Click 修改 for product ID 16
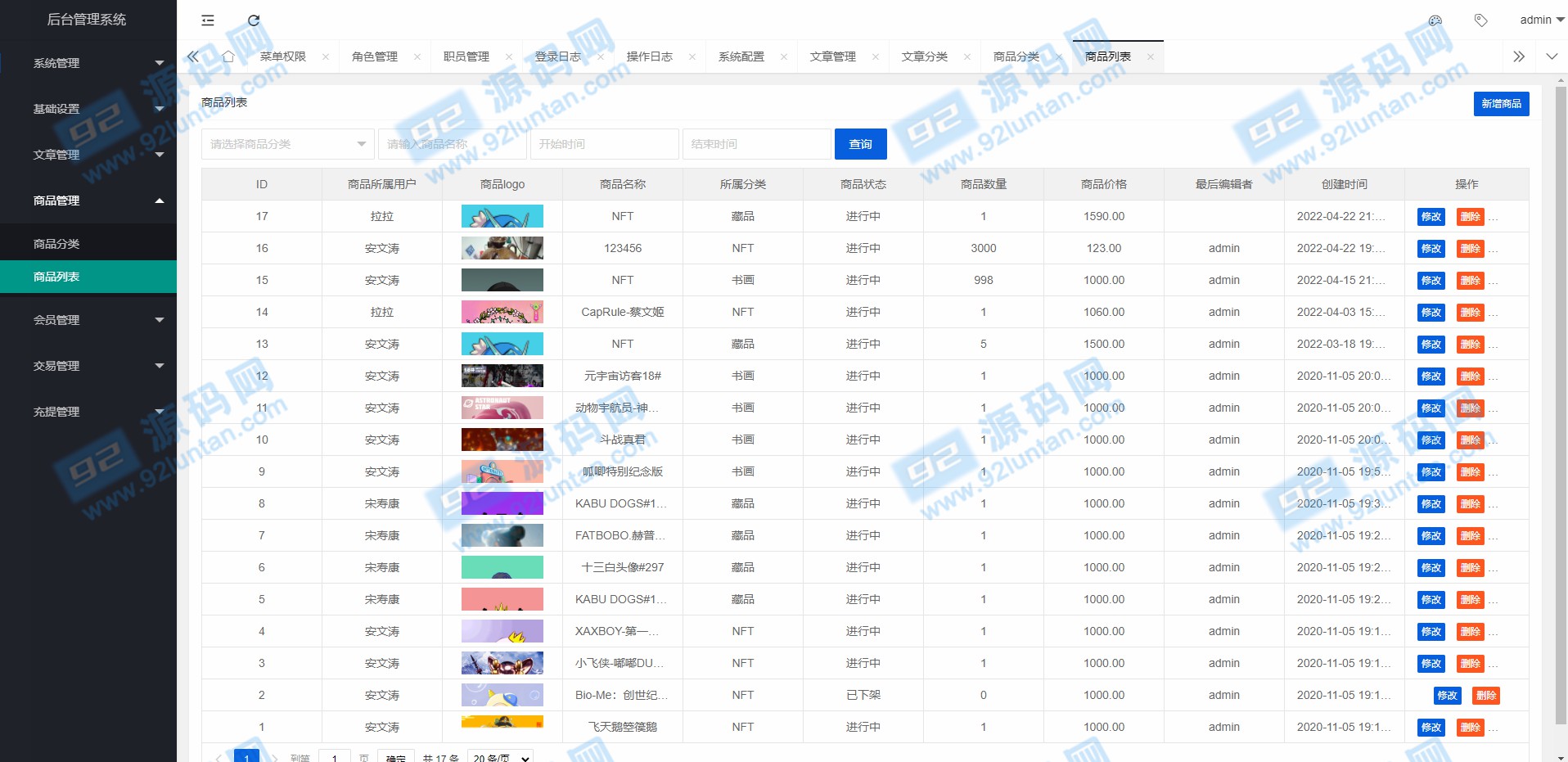The height and width of the screenshot is (762, 1568). [x=1431, y=249]
